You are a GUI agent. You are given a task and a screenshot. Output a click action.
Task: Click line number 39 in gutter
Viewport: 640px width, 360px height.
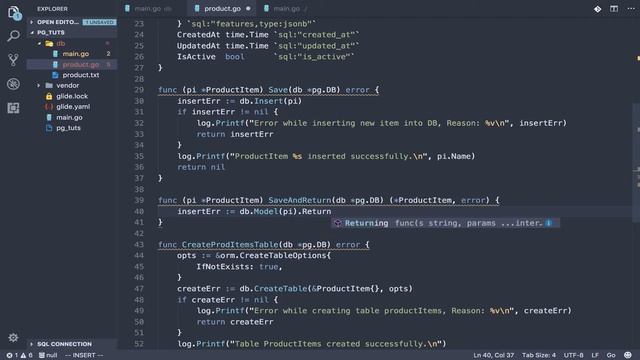tap(139, 200)
